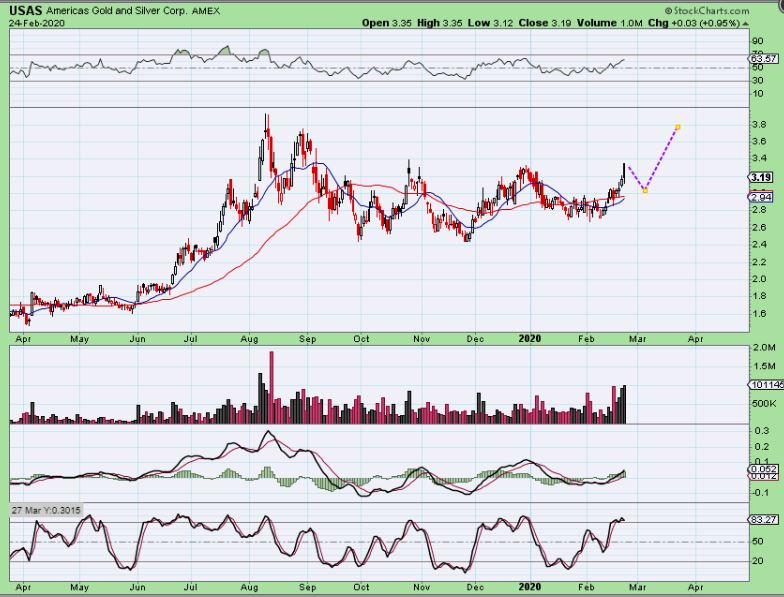This screenshot has height=597, width=784.
Task: Click the Close 3.19 header value
Action: point(544,23)
